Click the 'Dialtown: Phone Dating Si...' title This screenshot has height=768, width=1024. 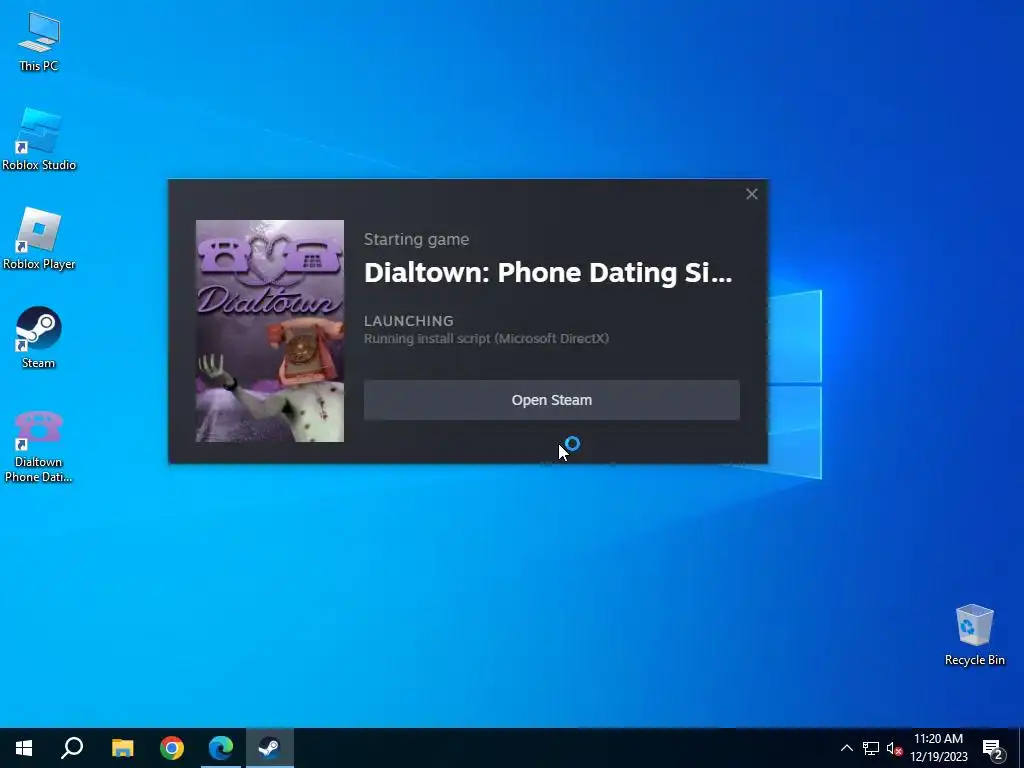point(548,273)
